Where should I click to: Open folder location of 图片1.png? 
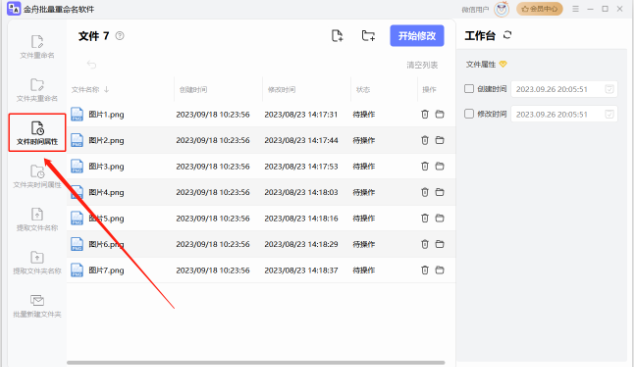(x=440, y=114)
